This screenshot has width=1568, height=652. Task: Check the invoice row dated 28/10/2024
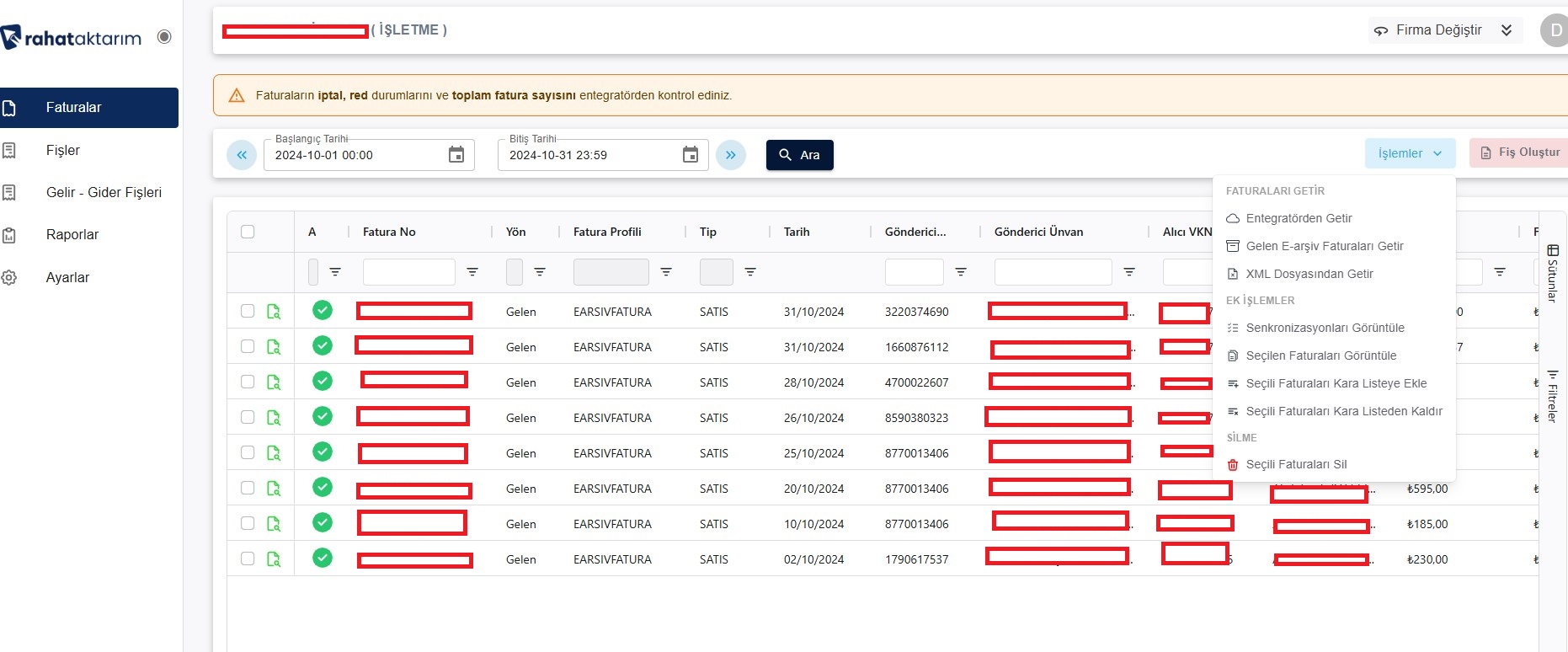pos(248,382)
